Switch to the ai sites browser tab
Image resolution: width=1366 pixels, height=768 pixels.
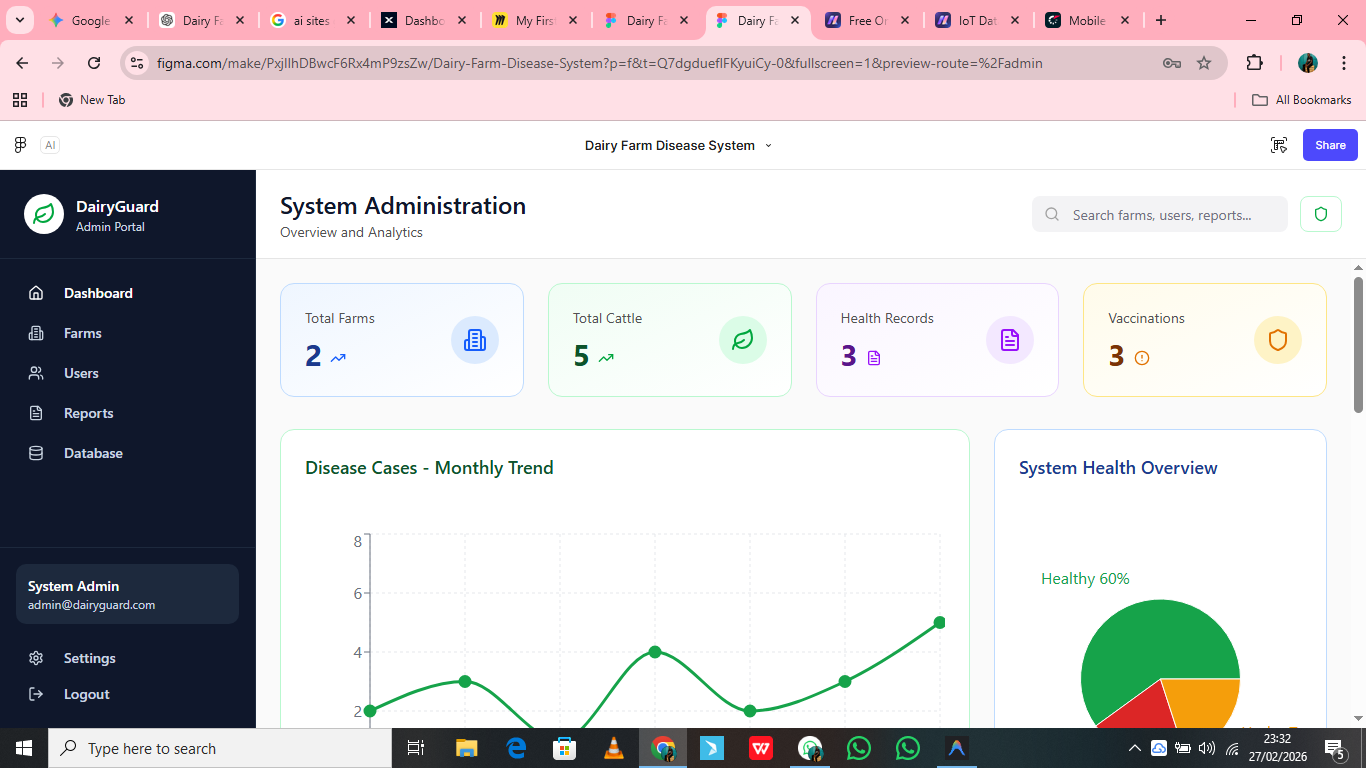pyautogui.click(x=313, y=20)
